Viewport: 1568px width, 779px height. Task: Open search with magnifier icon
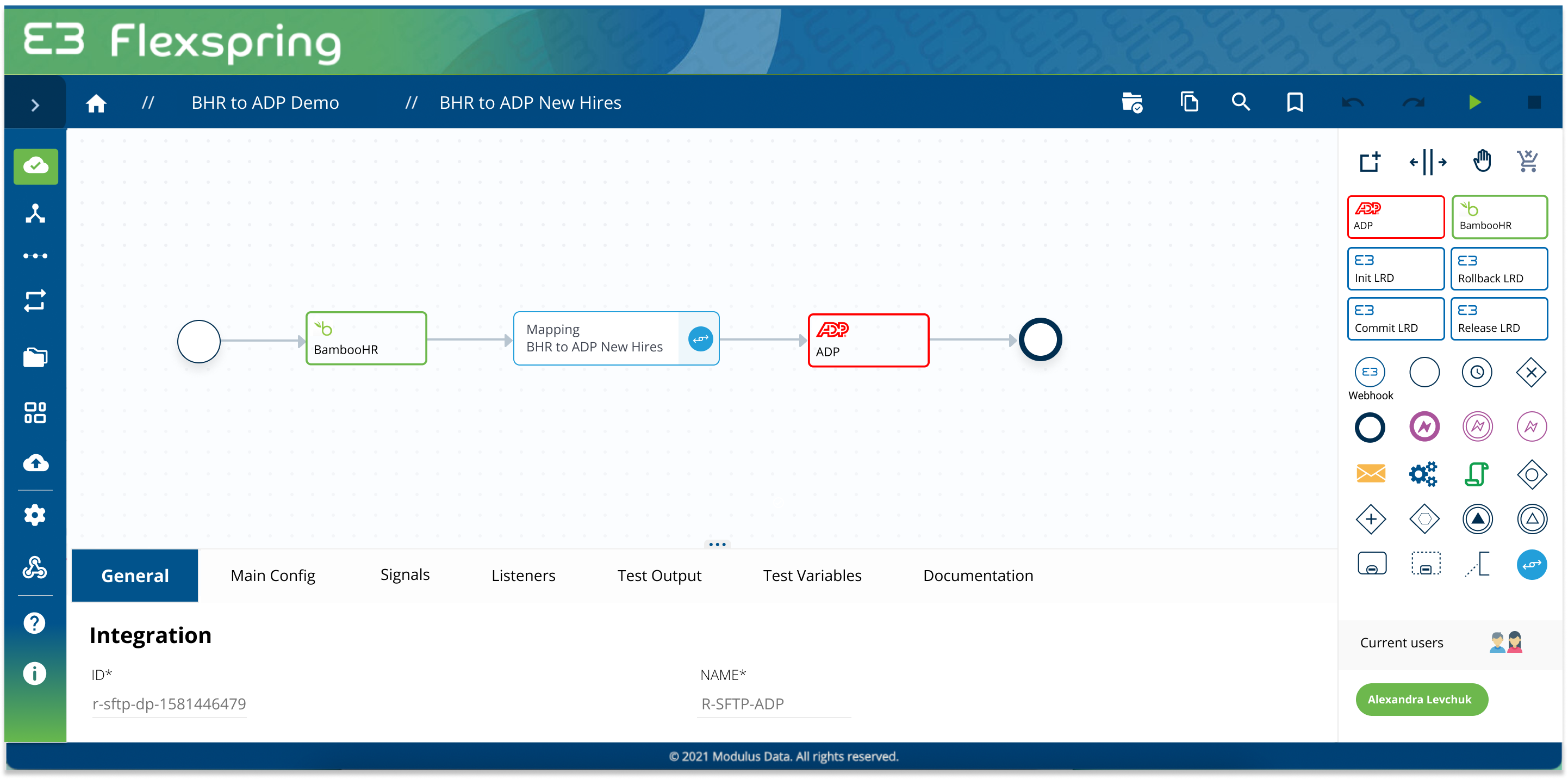point(1241,102)
